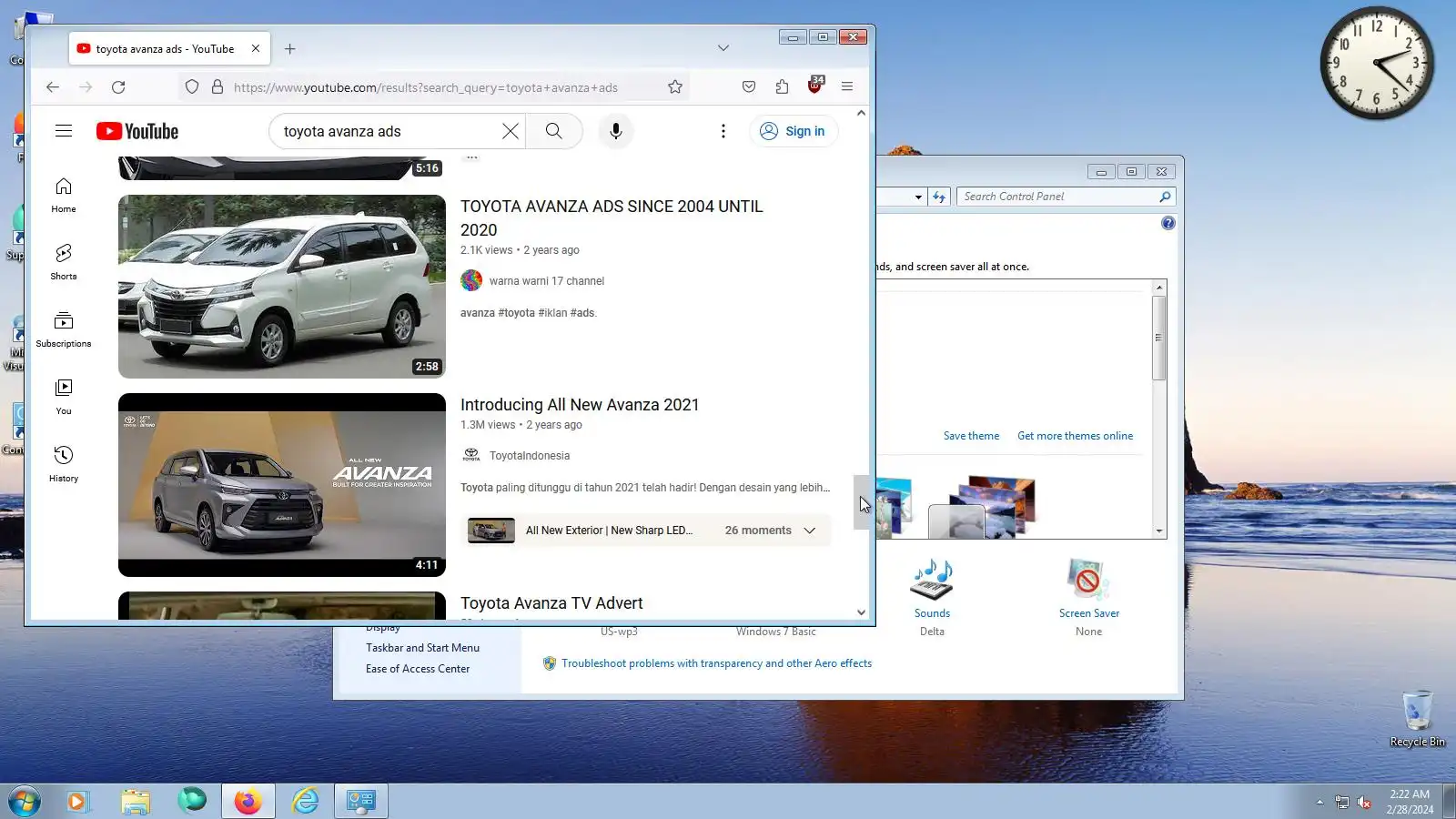Click Save theme link
1456x819 pixels.
click(971, 436)
